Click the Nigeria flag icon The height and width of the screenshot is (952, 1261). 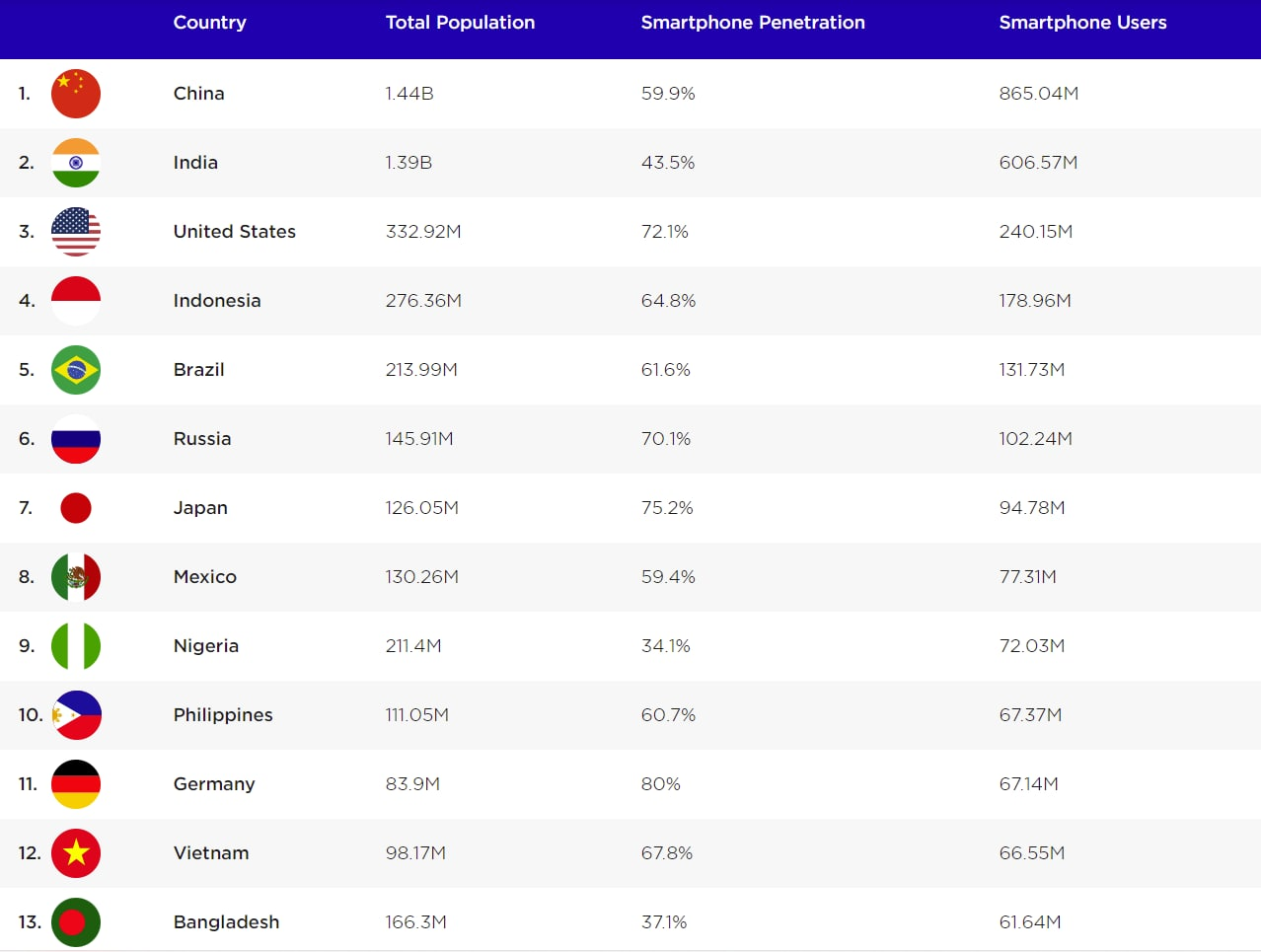[76, 646]
